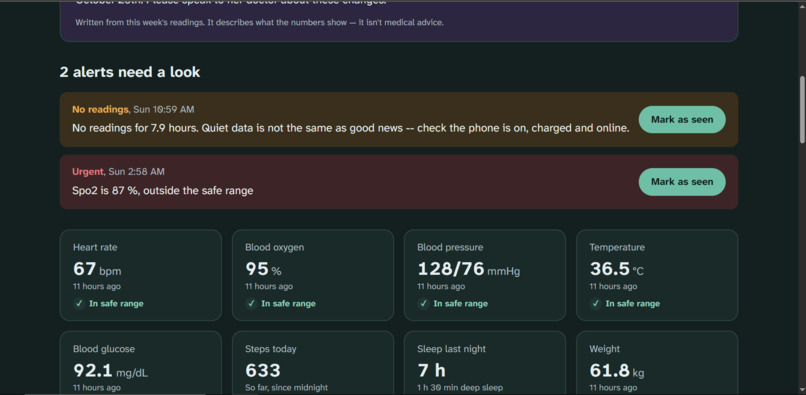
Task: Click the '36.5 °C' temperature value
Action: coord(616,269)
